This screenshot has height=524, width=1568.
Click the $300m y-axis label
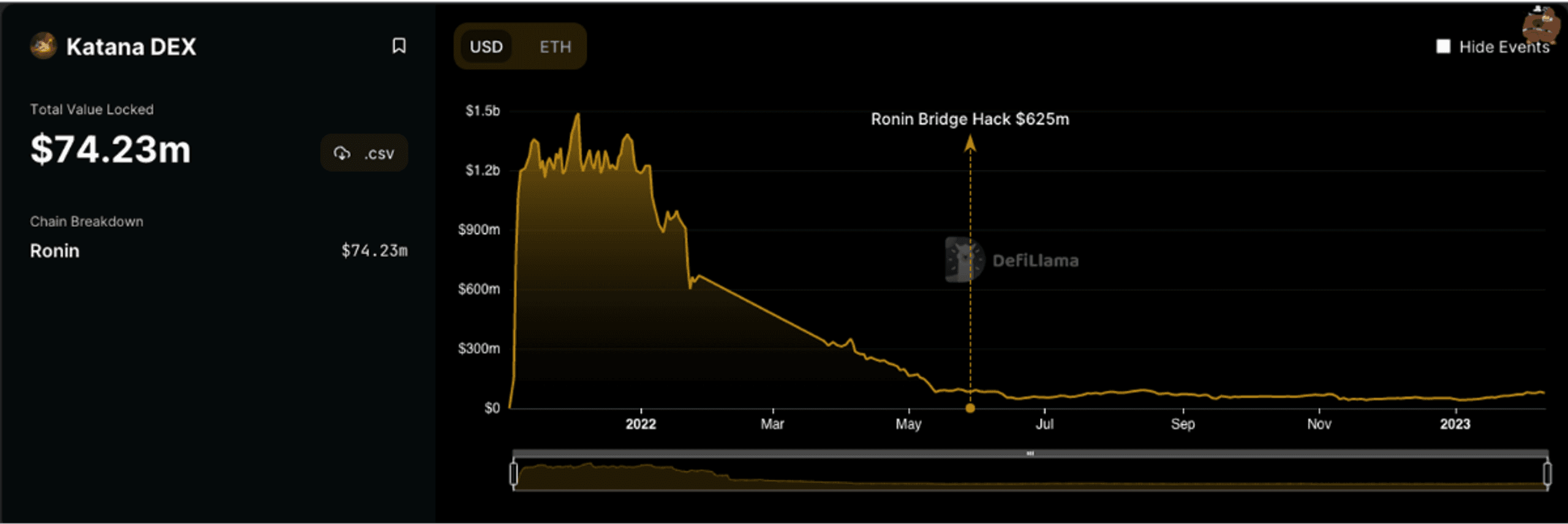click(479, 349)
